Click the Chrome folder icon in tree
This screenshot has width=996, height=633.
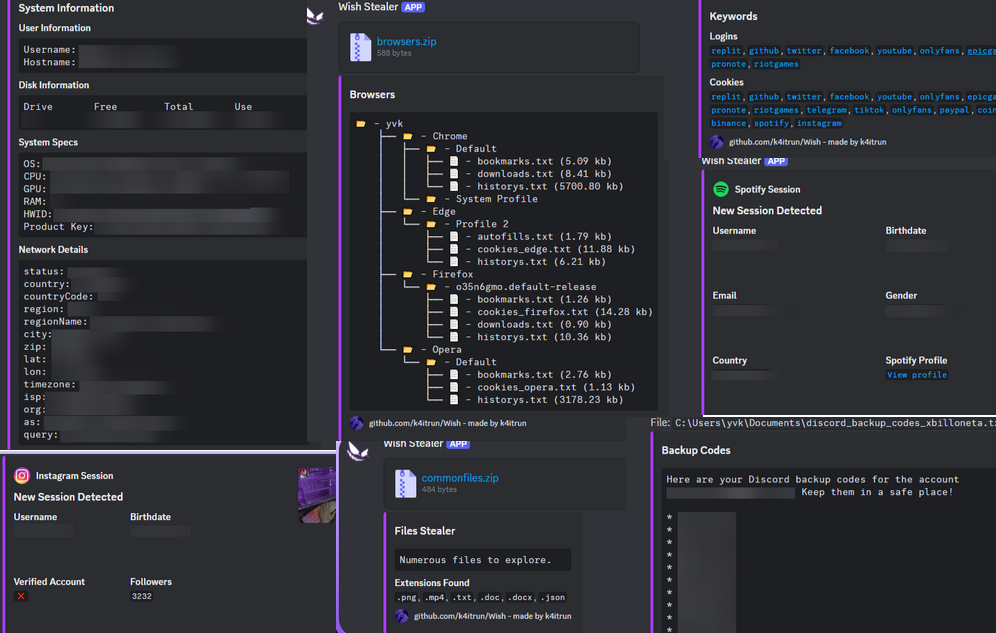[x=408, y=137]
